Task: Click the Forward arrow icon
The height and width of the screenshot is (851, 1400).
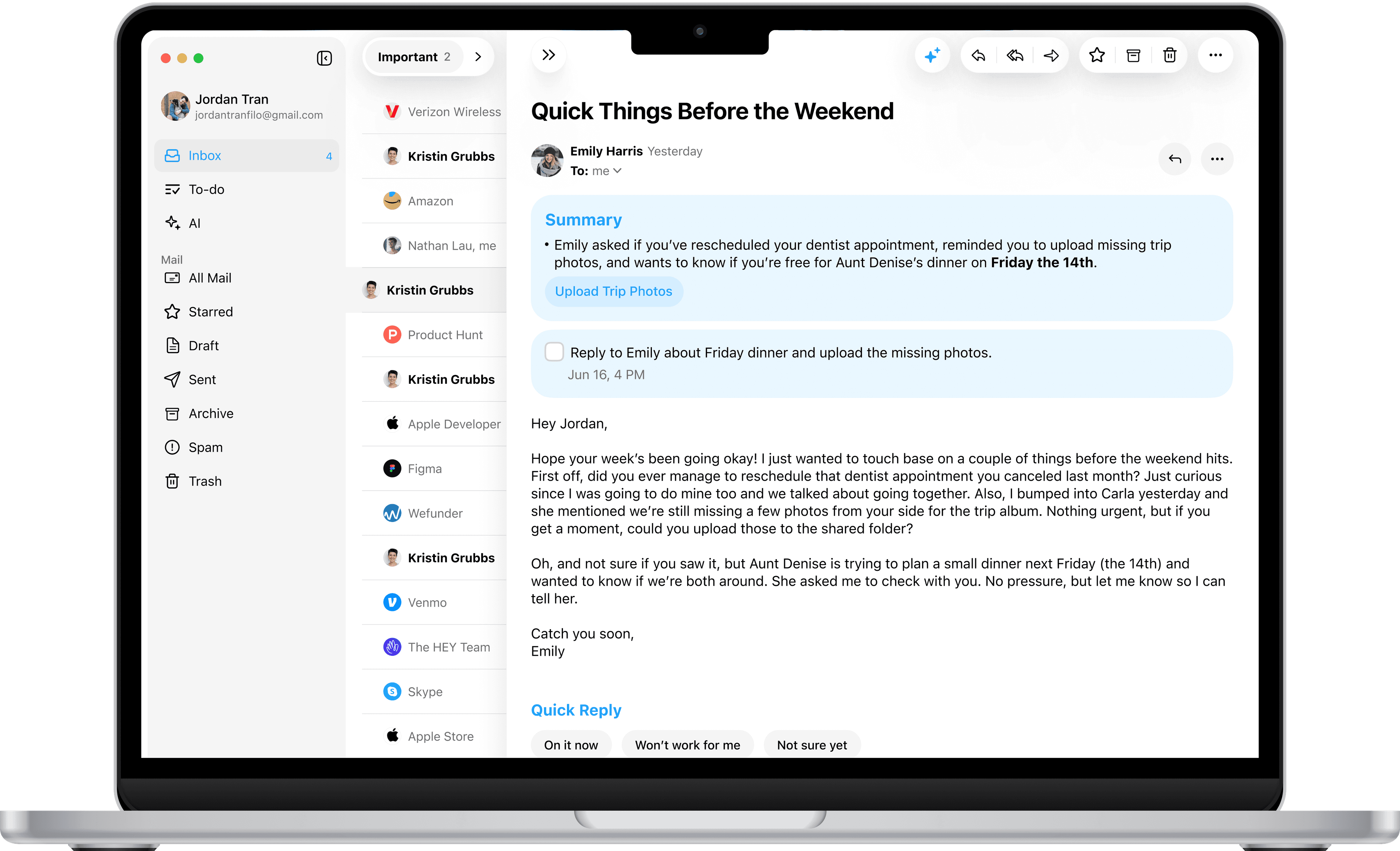Action: [1051, 56]
